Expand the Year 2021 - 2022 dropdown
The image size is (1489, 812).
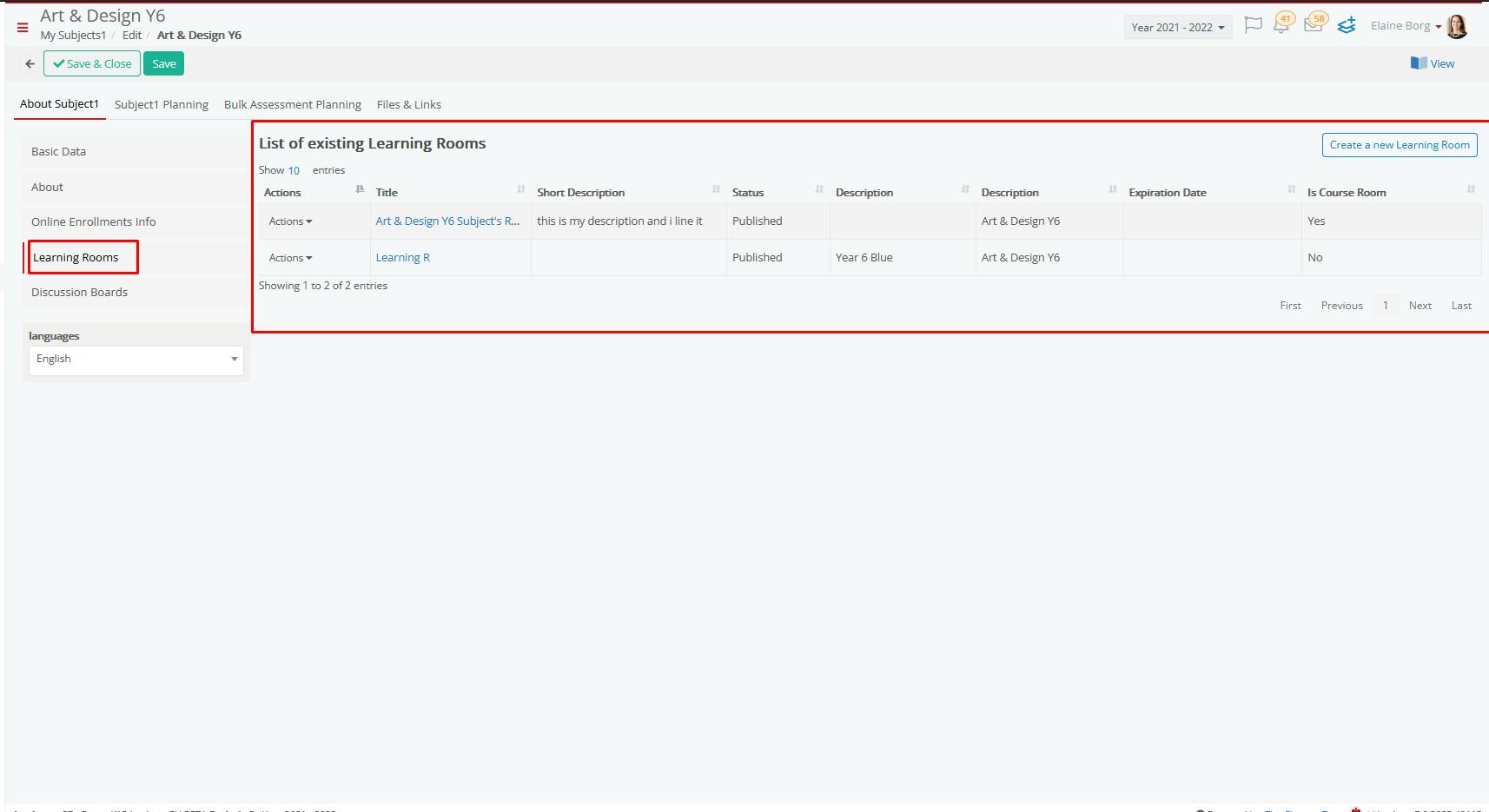[x=1178, y=27]
